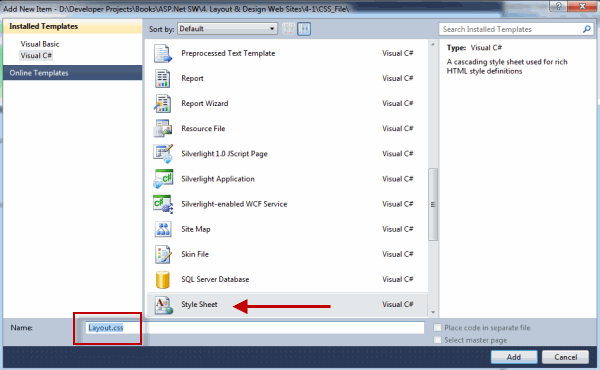The height and width of the screenshot is (370, 600).
Task: Click the Name field containing Layout.css
Action: pyautogui.click(x=255, y=328)
